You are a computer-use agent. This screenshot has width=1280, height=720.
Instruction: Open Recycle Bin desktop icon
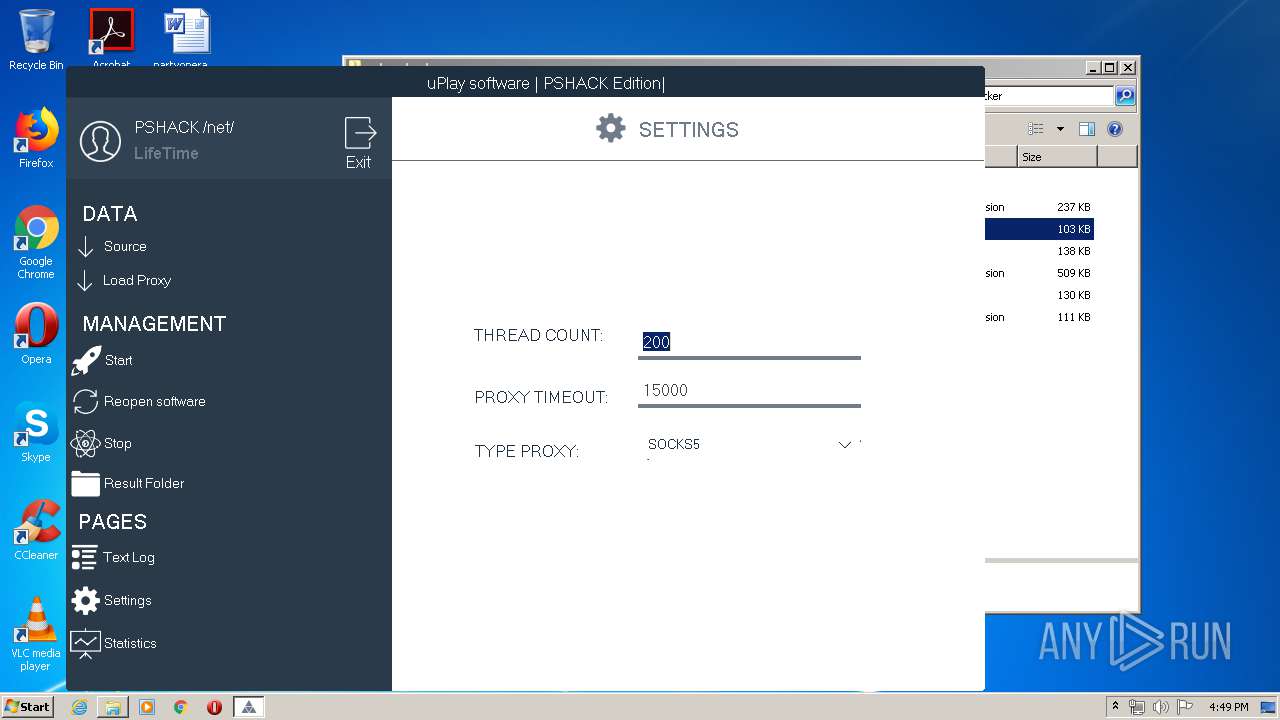[36, 40]
